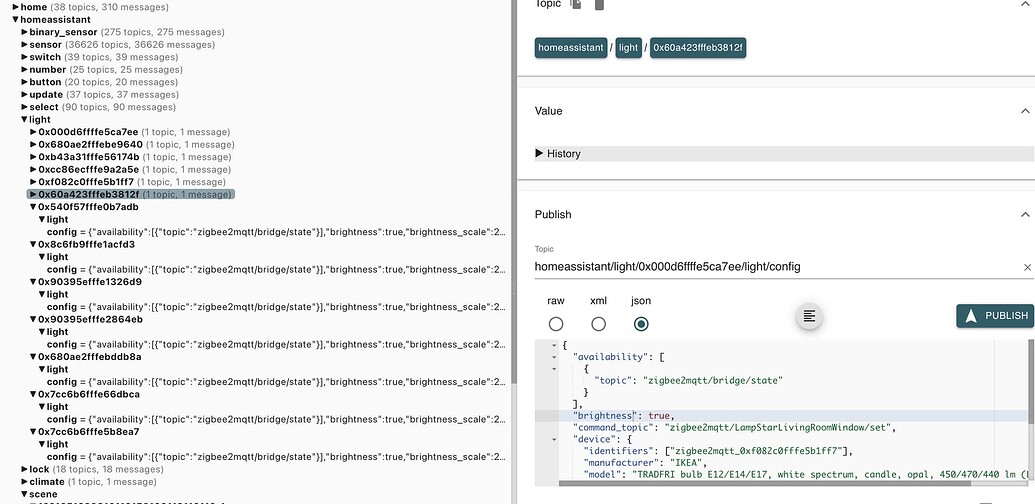Select config value under 0x540f57fffe0b7adb
This screenshot has width=1035, height=504.
[x=277, y=232]
